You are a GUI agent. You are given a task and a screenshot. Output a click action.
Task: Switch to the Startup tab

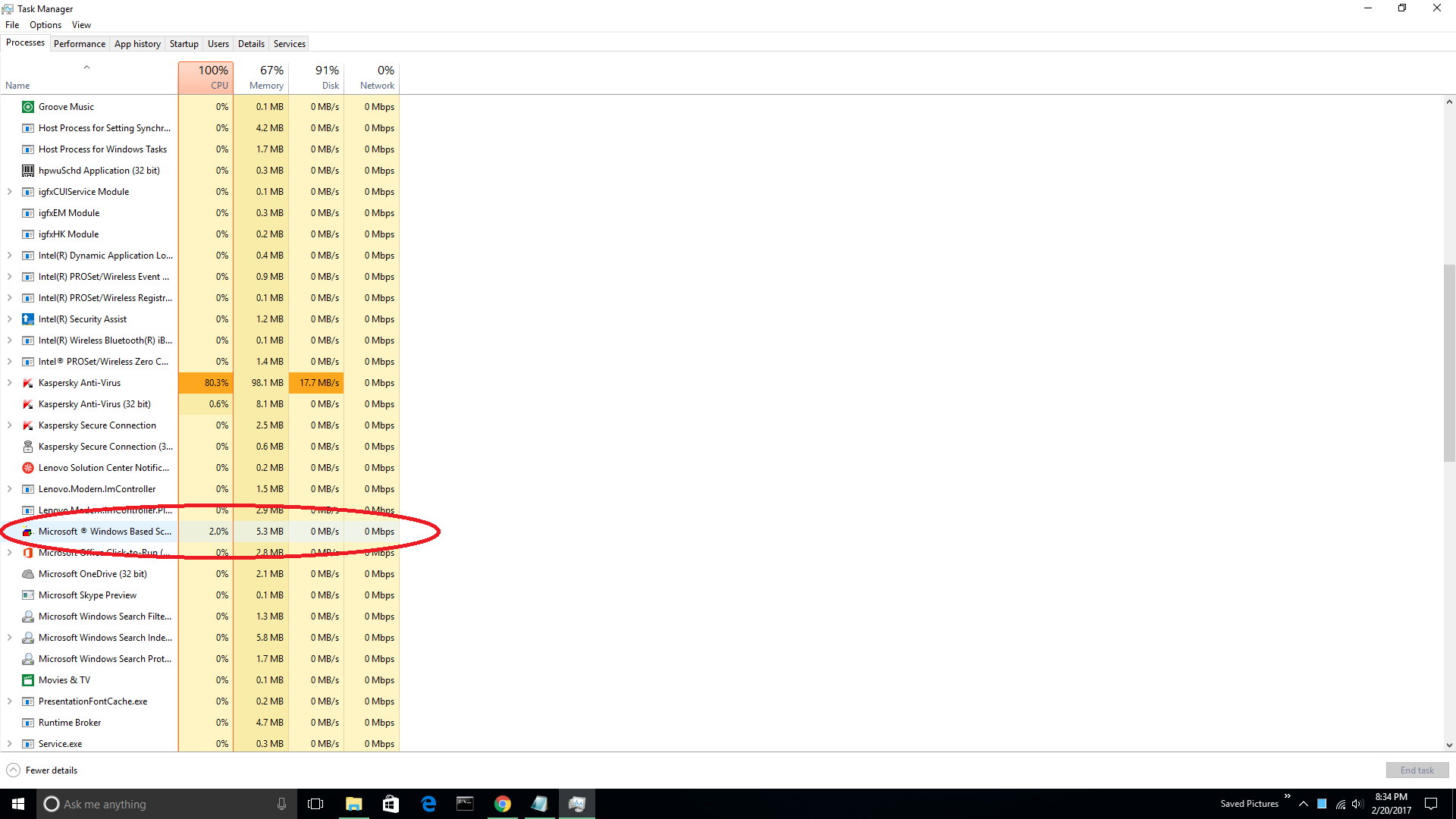tap(184, 44)
